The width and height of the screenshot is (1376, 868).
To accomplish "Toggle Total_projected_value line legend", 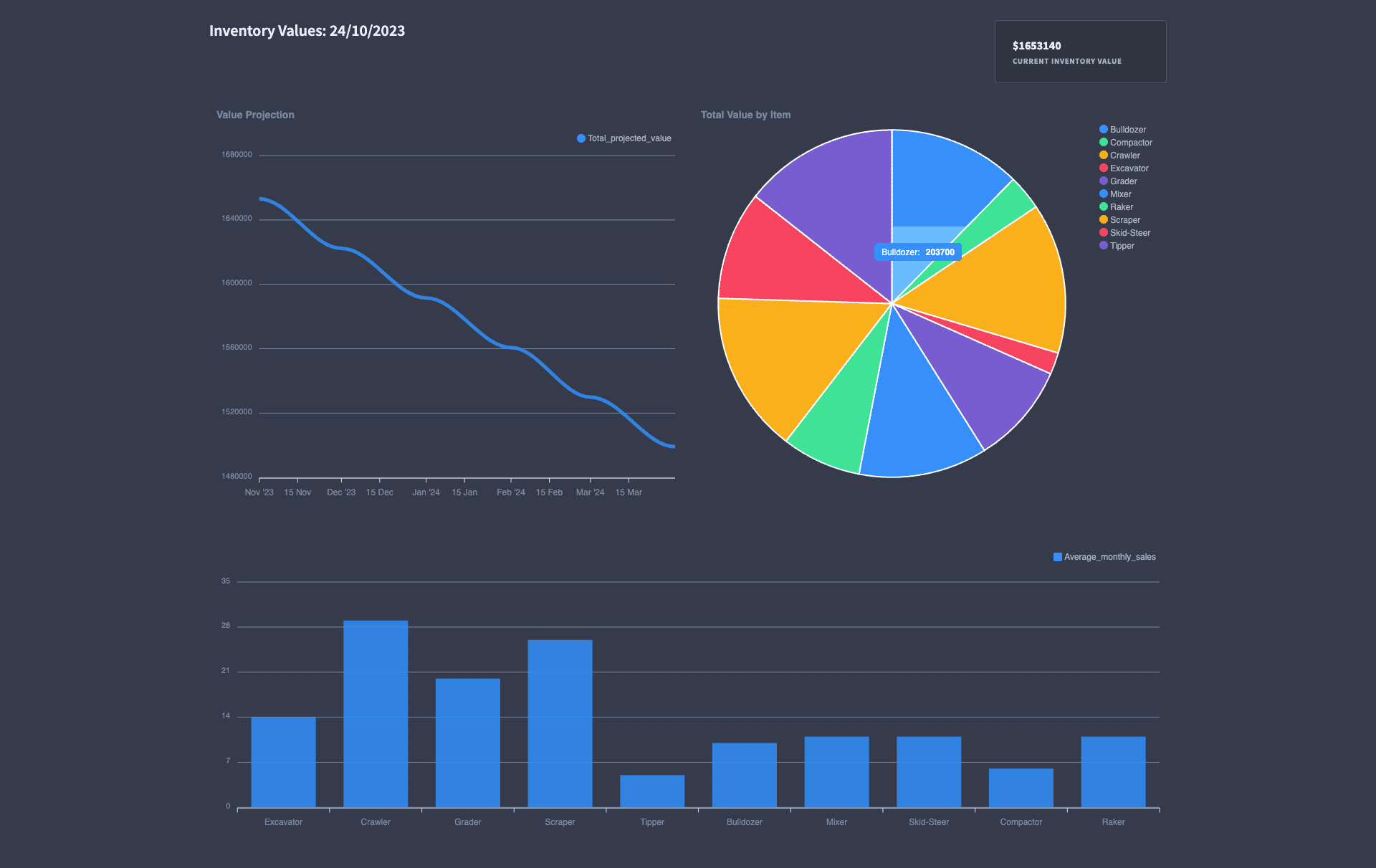I will (x=624, y=138).
